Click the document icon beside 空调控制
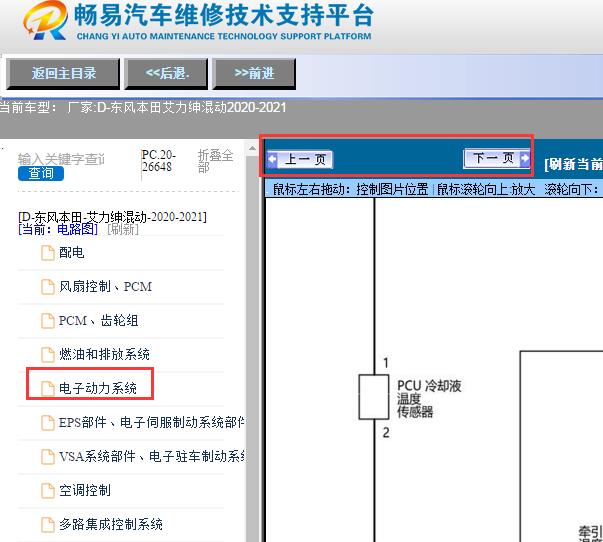 click(x=48, y=490)
